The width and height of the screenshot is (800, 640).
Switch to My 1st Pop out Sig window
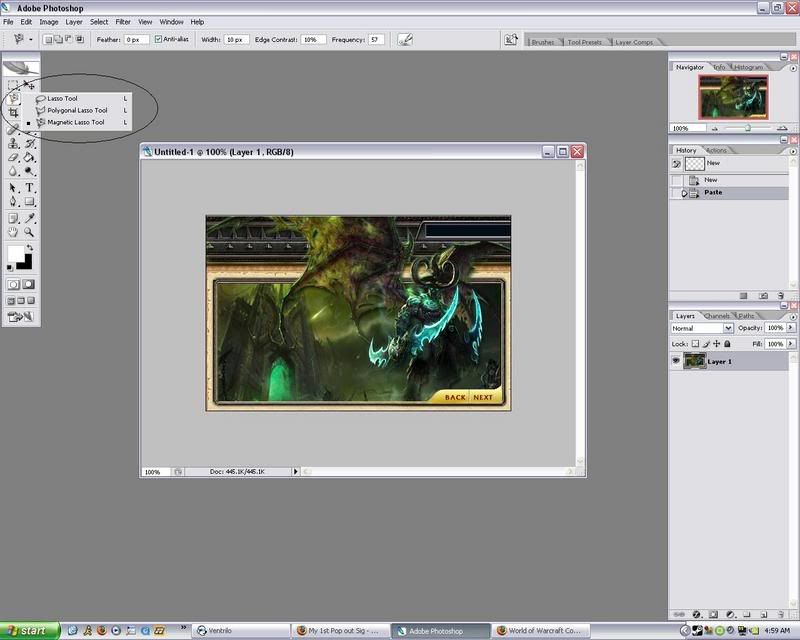(x=341, y=631)
